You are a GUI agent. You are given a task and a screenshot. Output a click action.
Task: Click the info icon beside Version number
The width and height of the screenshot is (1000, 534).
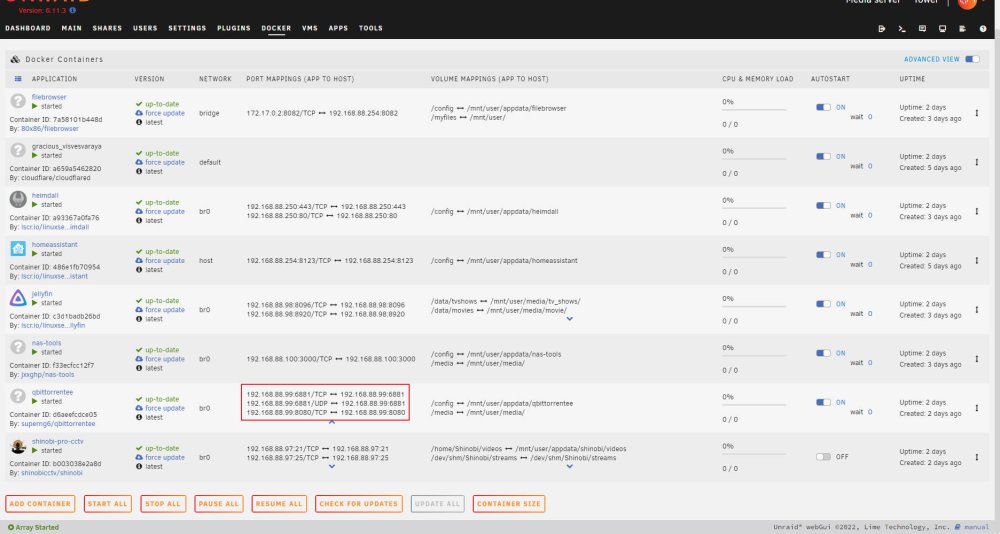(73, 10)
